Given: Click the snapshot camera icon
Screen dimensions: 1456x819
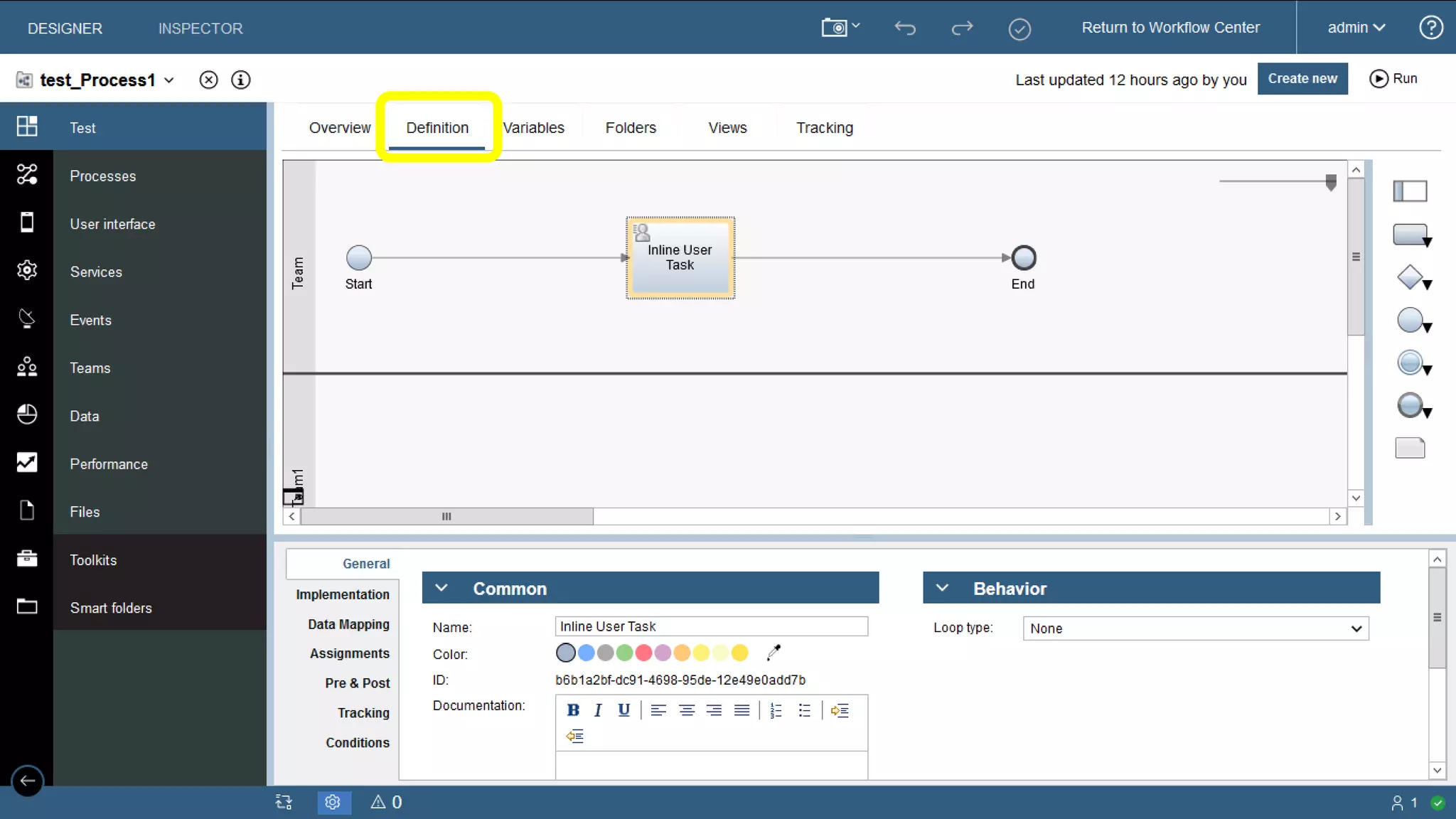Looking at the screenshot, I should click(835, 28).
